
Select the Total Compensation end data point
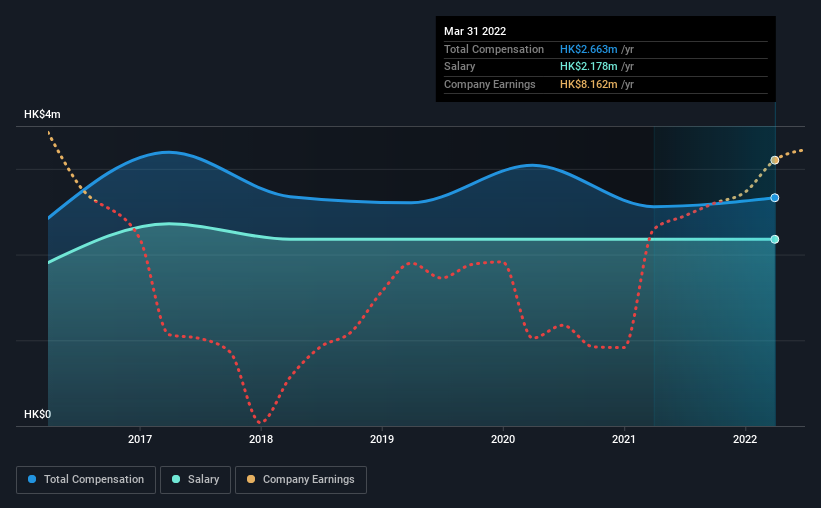point(774,198)
